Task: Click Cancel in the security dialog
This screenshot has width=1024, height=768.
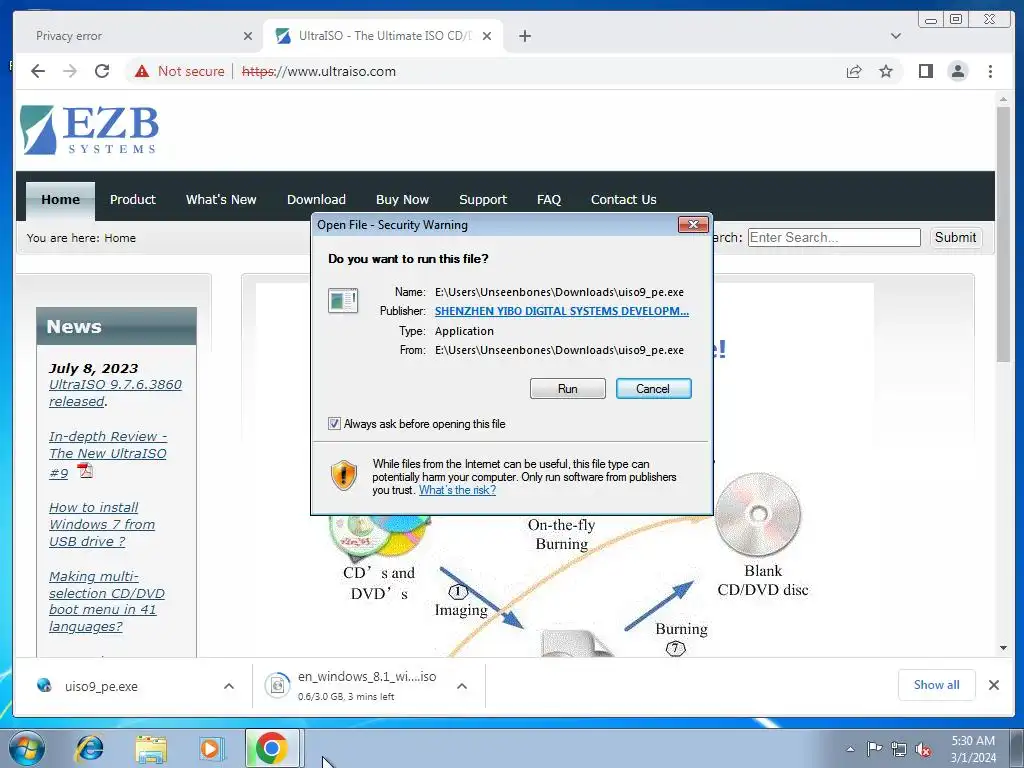Action: click(653, 389)
